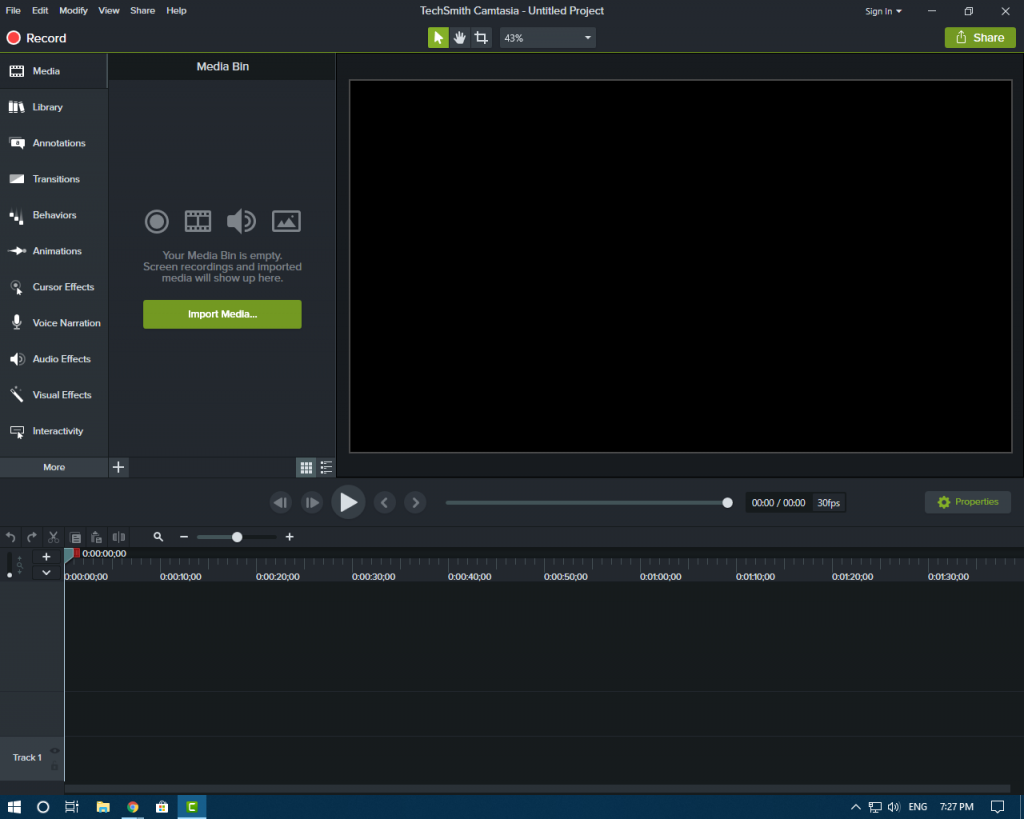The image size is (1024, 819).
Task: Open Sign In dropdown
Action: tap(883, 11)
